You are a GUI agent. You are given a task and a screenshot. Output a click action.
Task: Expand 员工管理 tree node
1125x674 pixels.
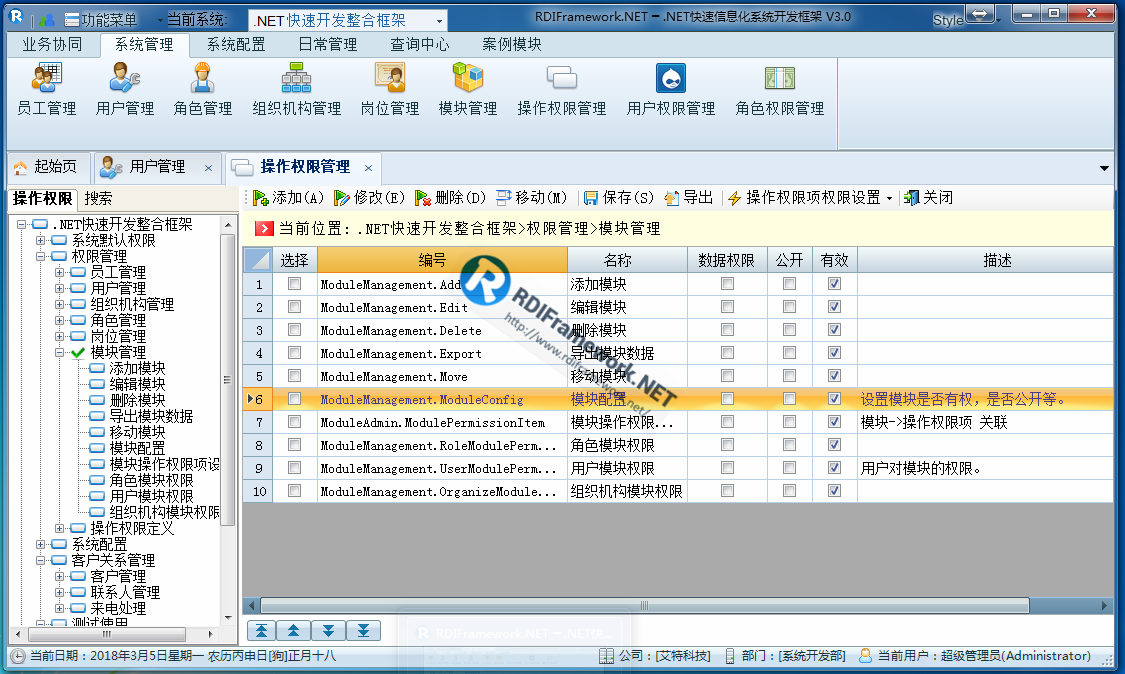click(60, 272)
